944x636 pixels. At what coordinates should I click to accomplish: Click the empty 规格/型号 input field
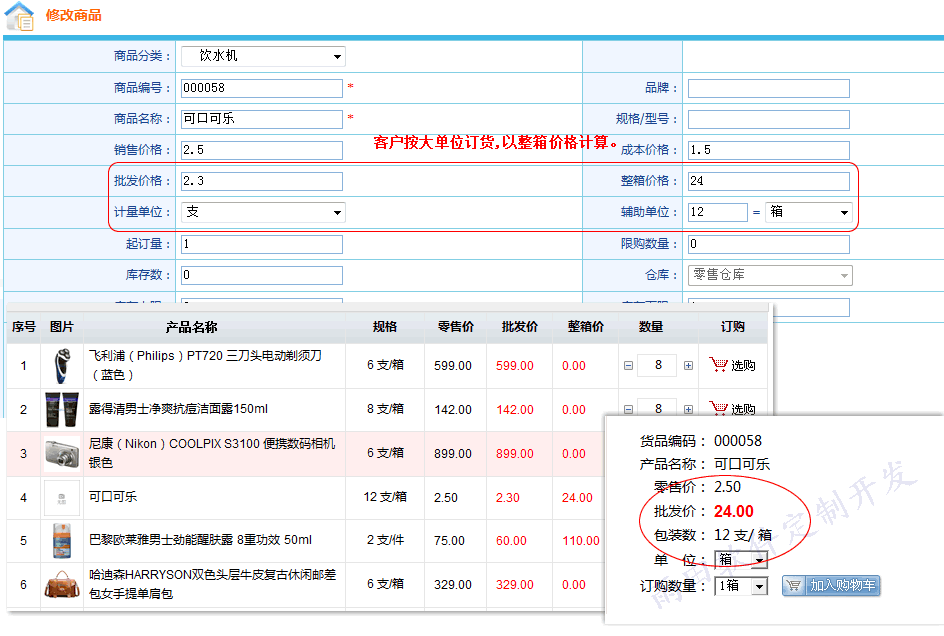(x=769, y=119)
